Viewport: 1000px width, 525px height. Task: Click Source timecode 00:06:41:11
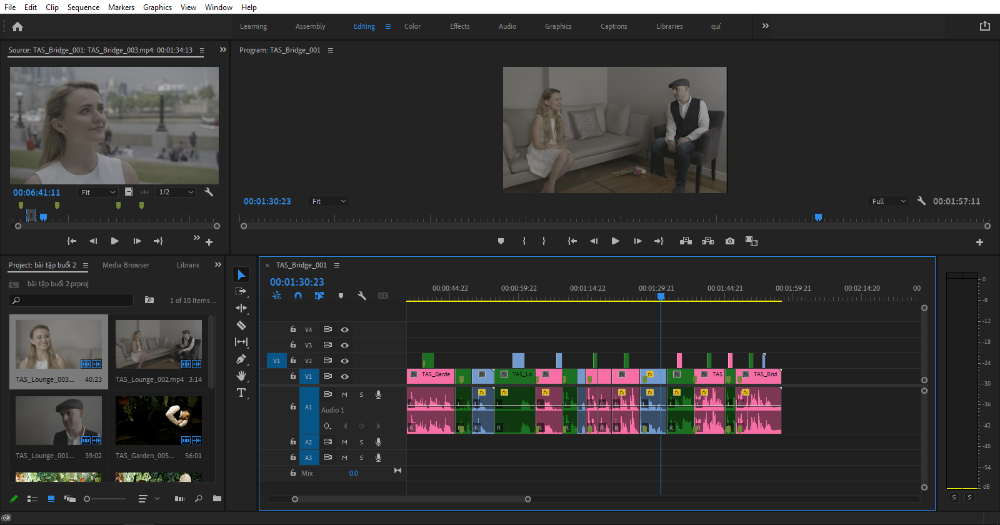tap(36, 192)
